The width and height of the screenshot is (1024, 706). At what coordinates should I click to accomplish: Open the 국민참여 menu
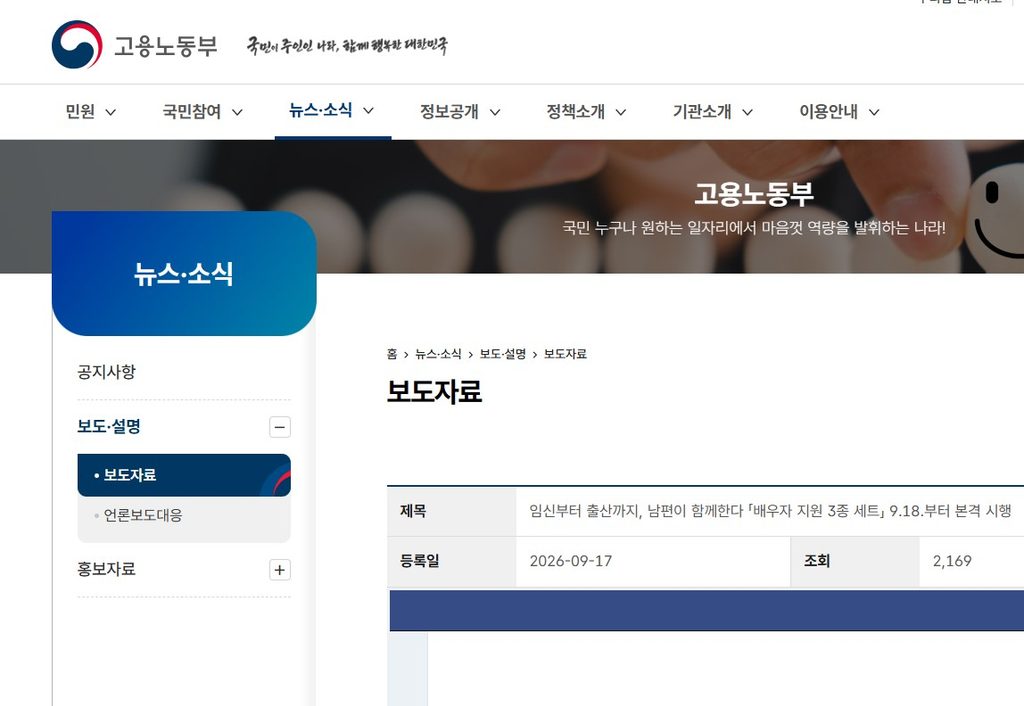[191, 112]
